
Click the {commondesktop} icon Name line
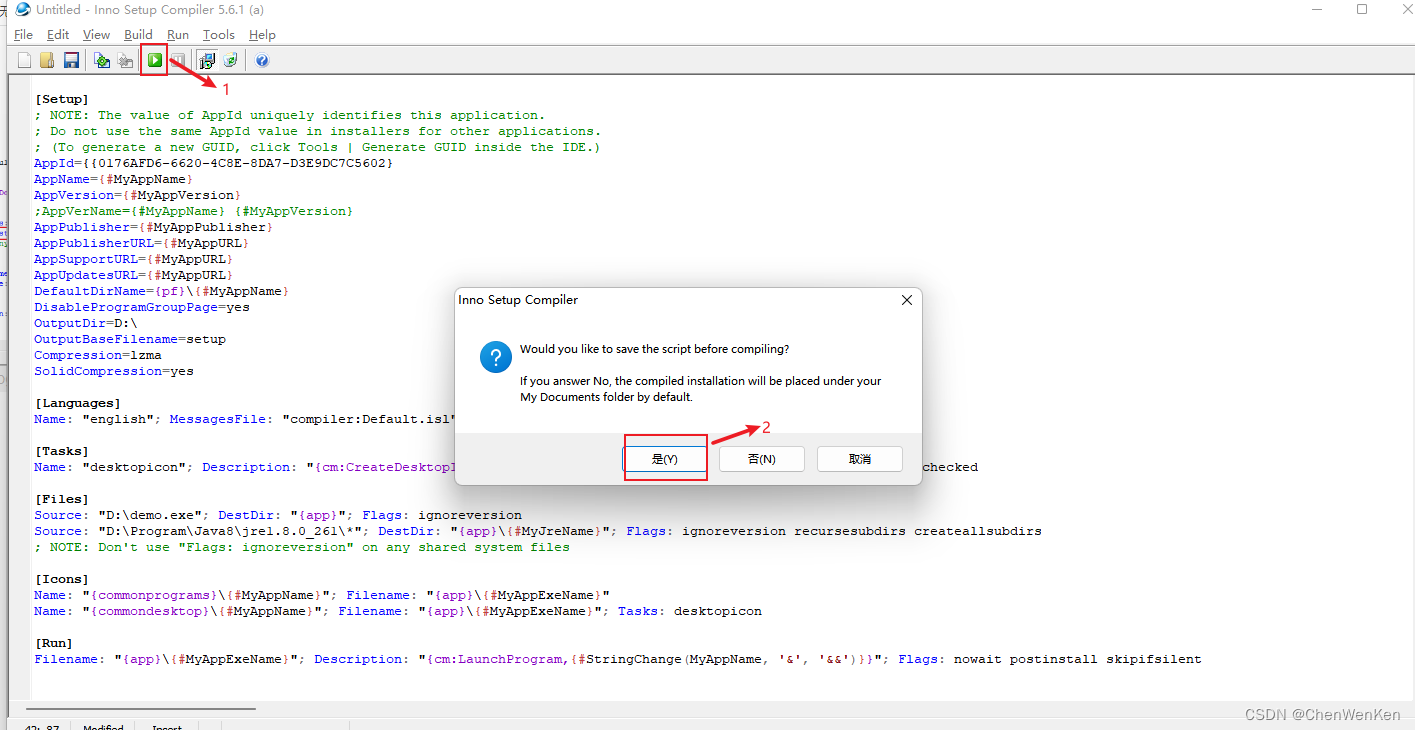click(x=398, y=611)
